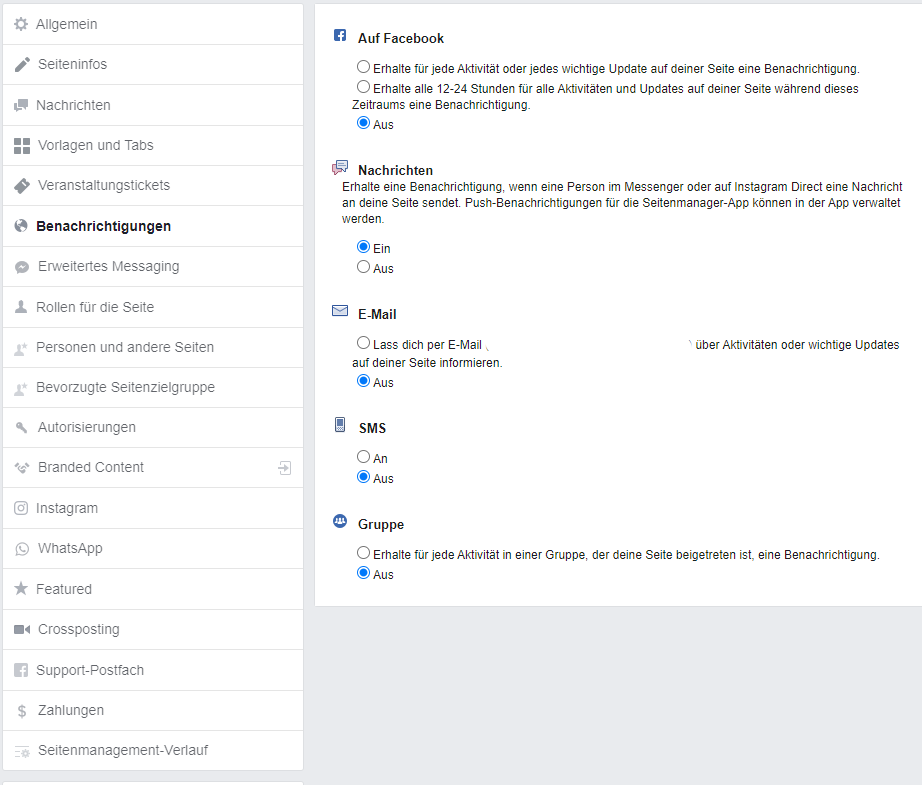Select the Benachrichtigungen tab
Image resolution: width=922 pixels, height=785 pixels.
coord(153,226)
